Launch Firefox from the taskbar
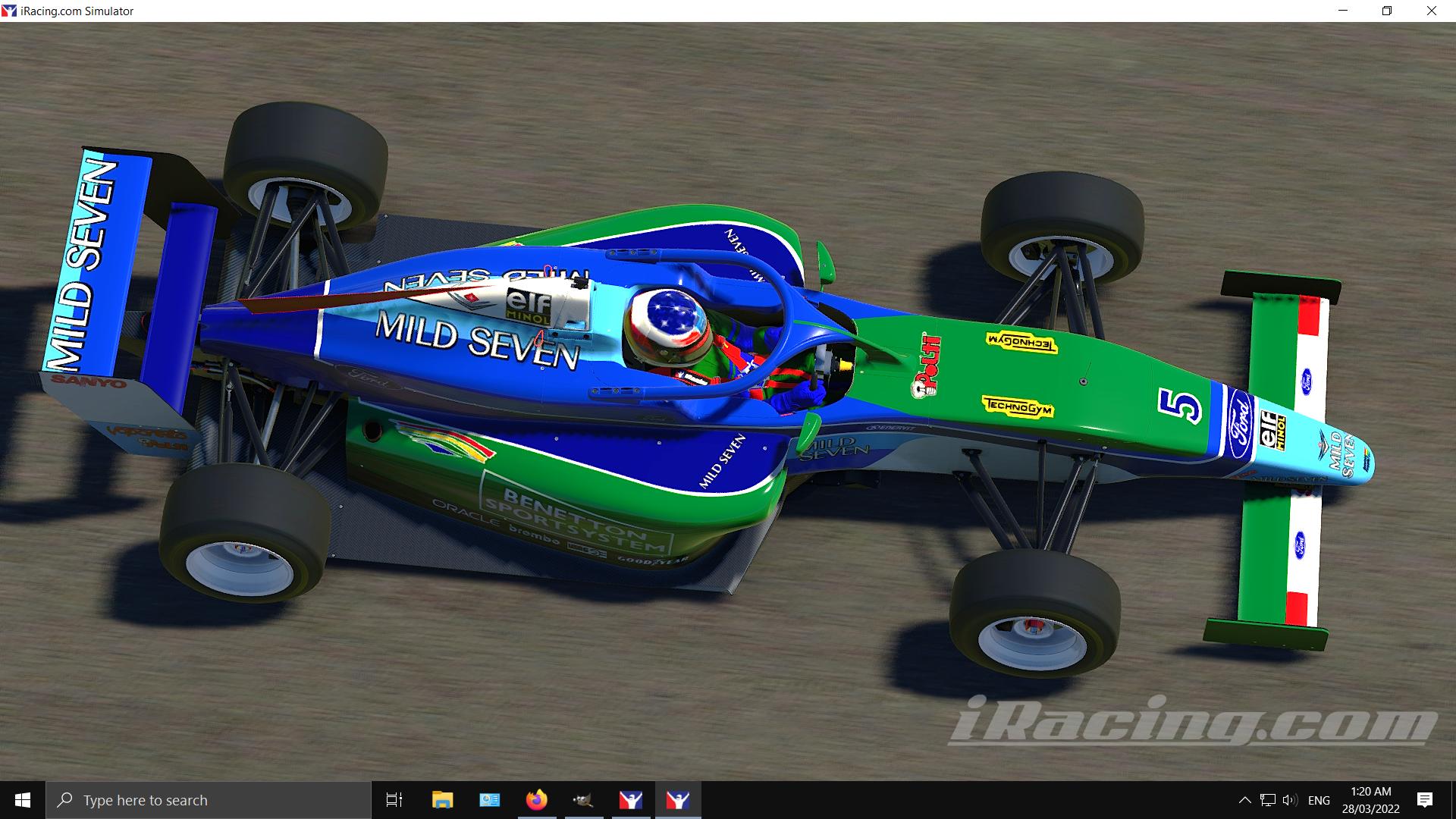 click(537, 800)
